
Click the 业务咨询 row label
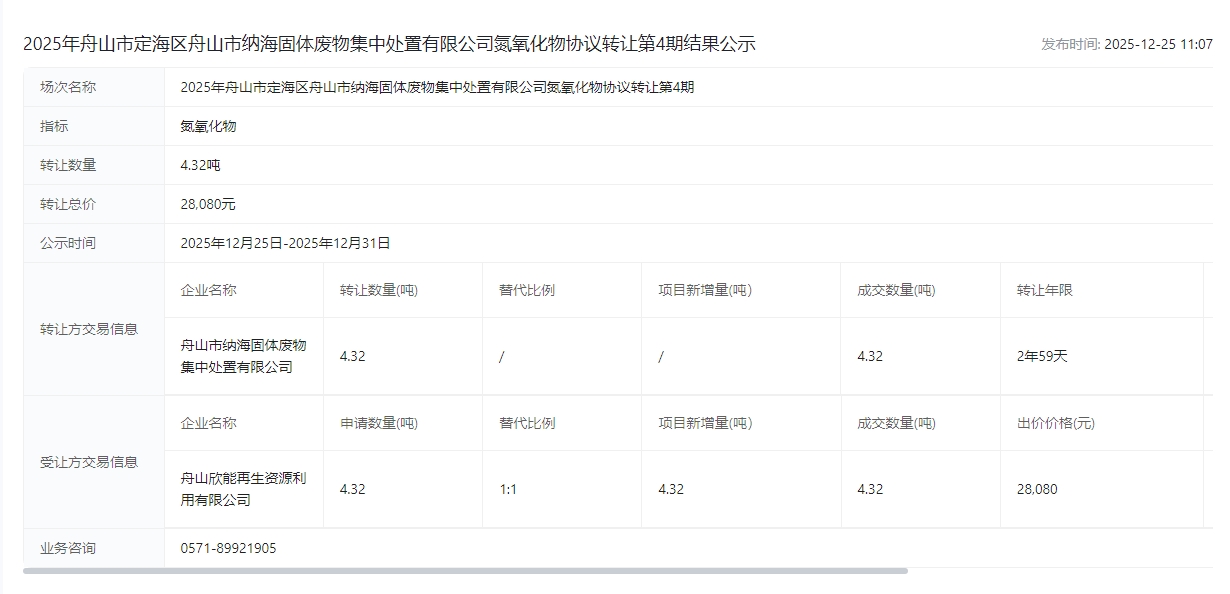pyautogui.click(x=68, y=548)
